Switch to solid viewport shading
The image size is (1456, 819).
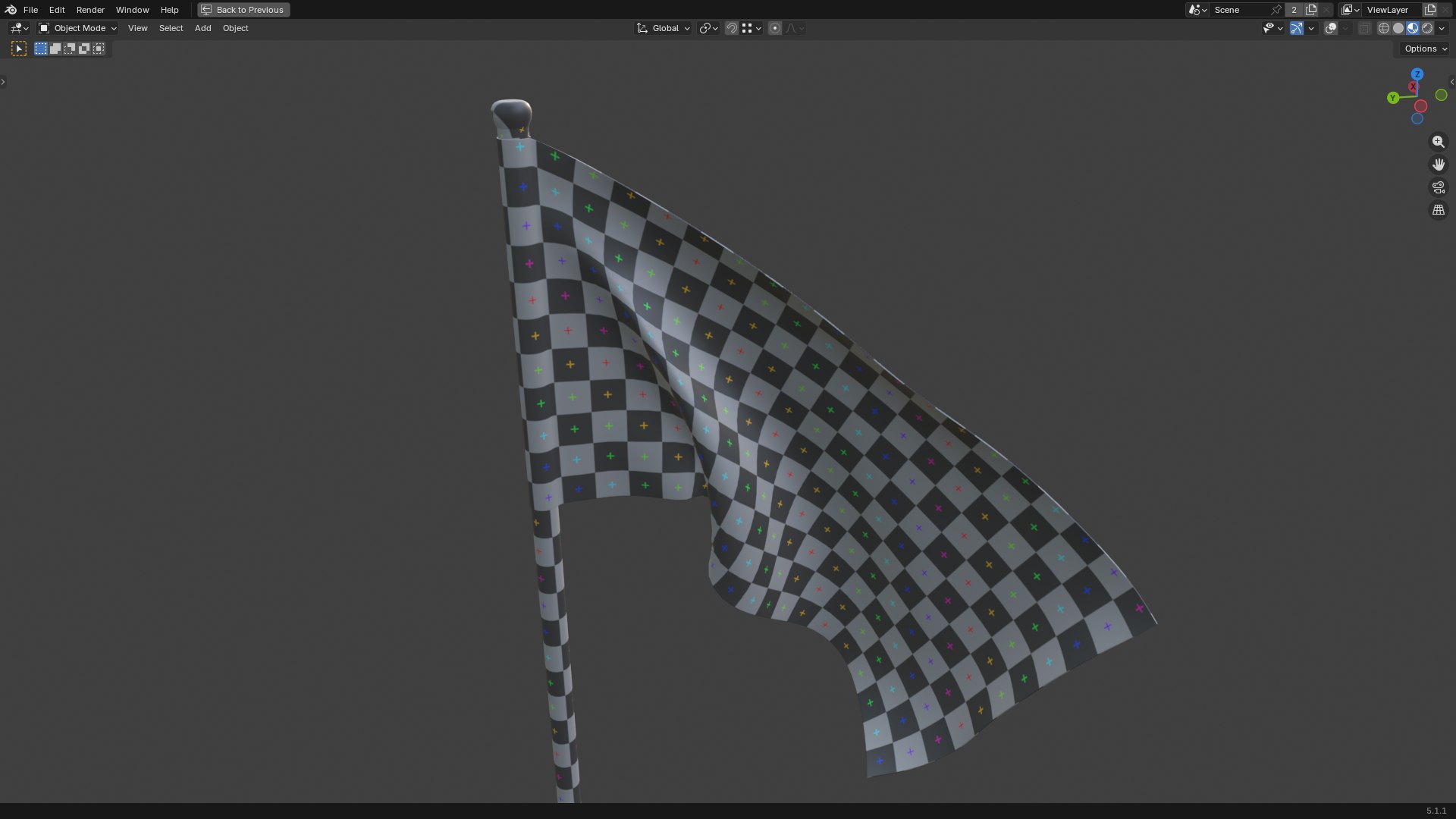click(1398, 28)
